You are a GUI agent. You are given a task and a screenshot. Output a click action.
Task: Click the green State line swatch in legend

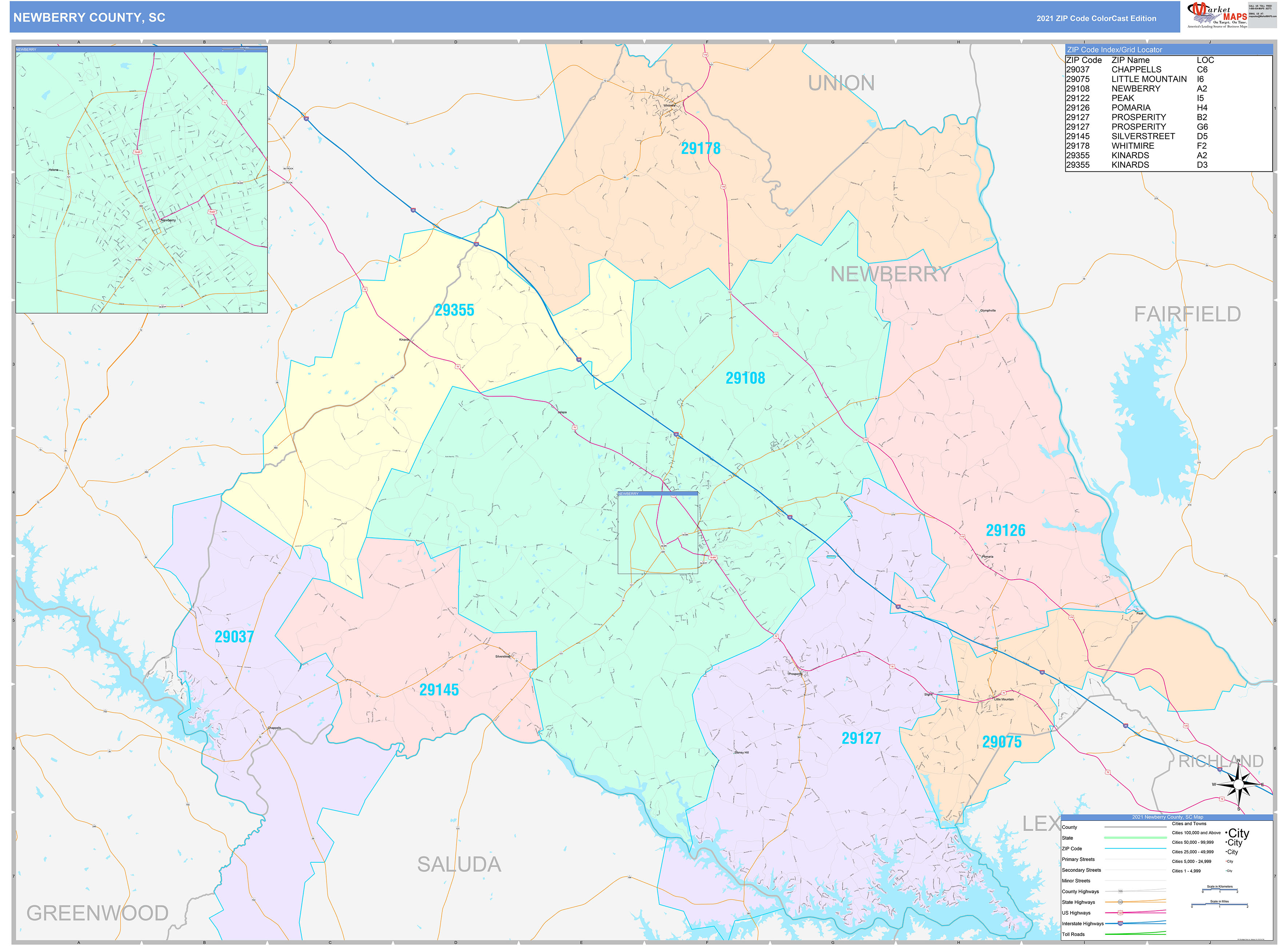(1135, 838)
